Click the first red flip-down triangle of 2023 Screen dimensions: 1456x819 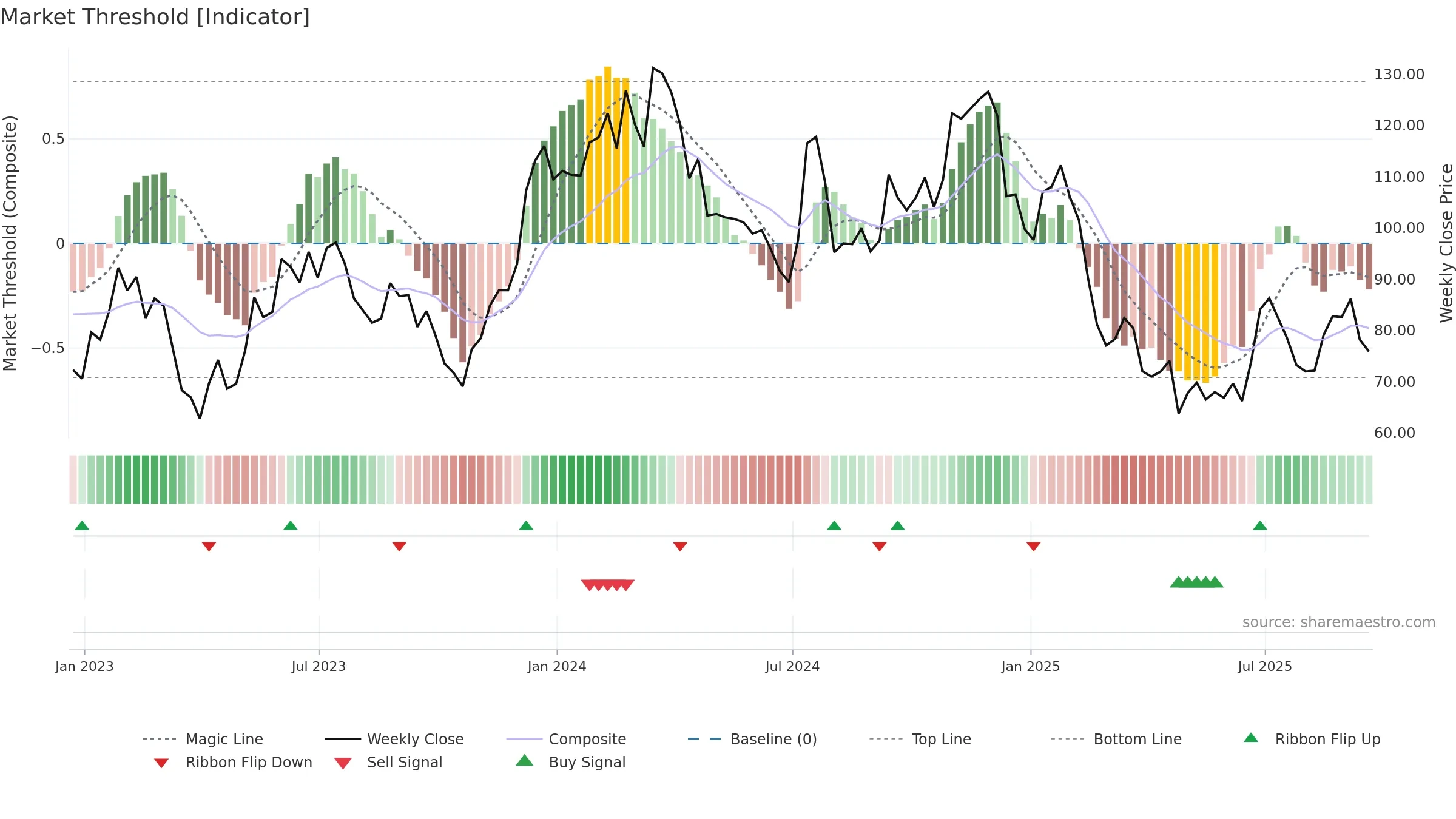pyautogui.click(x=209, y=547)
